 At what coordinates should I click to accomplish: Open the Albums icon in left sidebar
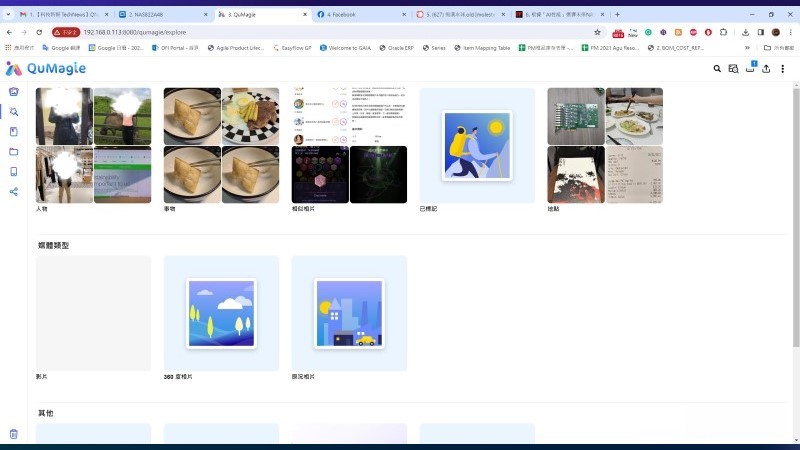click(x=14, y=131)
